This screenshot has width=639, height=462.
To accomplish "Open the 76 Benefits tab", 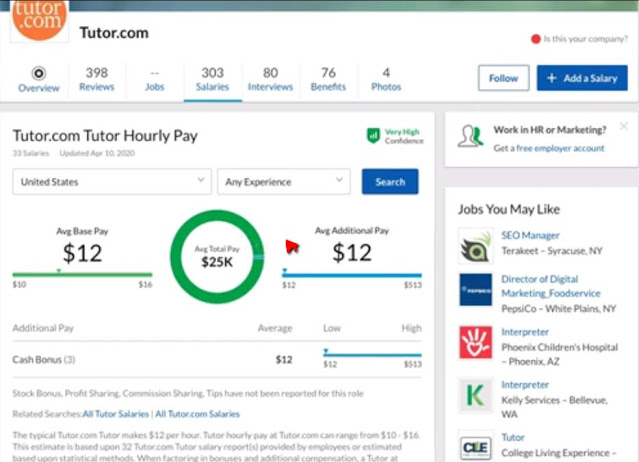I will (328, 79).
